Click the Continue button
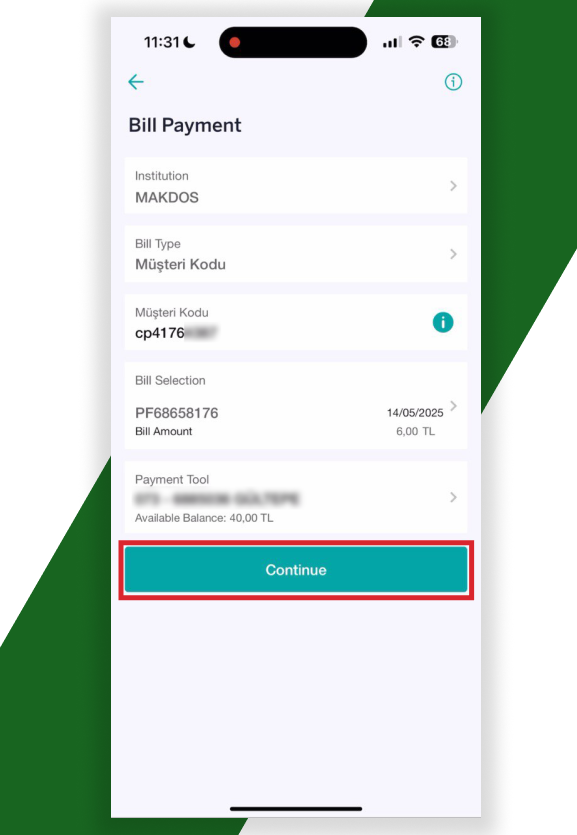 point(296,570)
